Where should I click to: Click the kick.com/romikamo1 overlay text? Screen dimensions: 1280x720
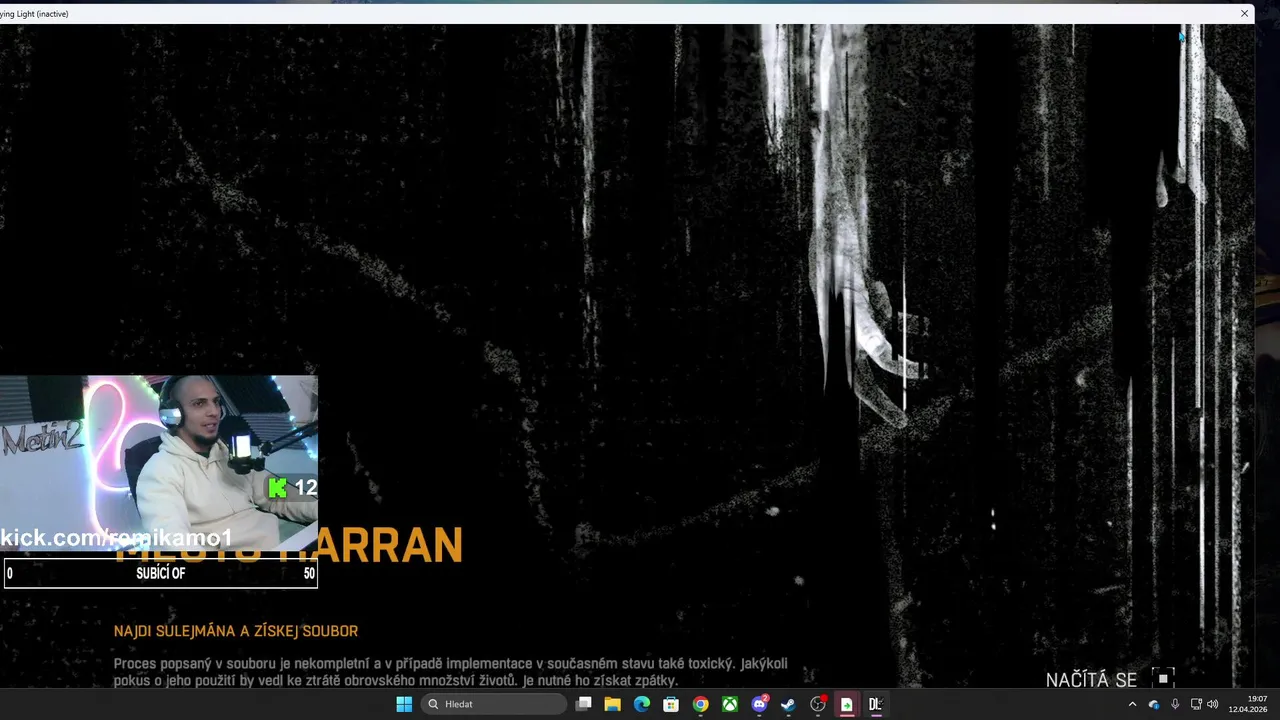click(116, 538)
